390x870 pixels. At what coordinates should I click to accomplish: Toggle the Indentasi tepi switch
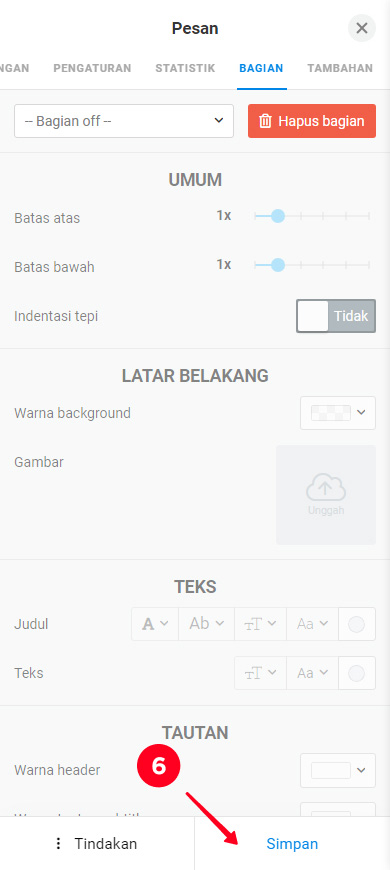point(336,316)
